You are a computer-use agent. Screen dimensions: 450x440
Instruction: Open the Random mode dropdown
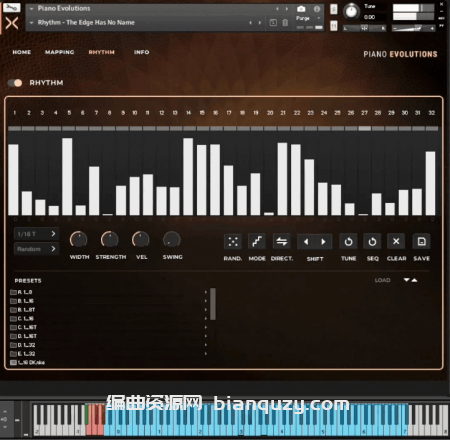[x=37, y=249]
